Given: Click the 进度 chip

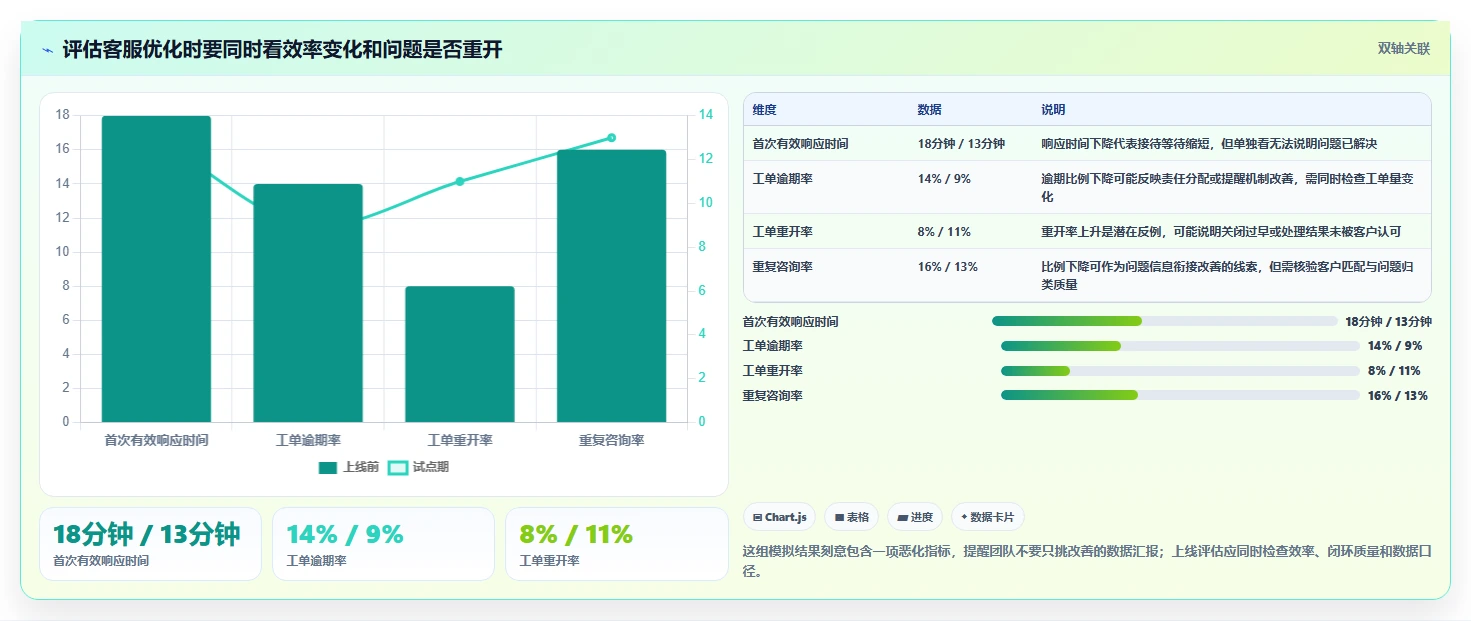Looking at the screenshot, I should tap(915, 517).
